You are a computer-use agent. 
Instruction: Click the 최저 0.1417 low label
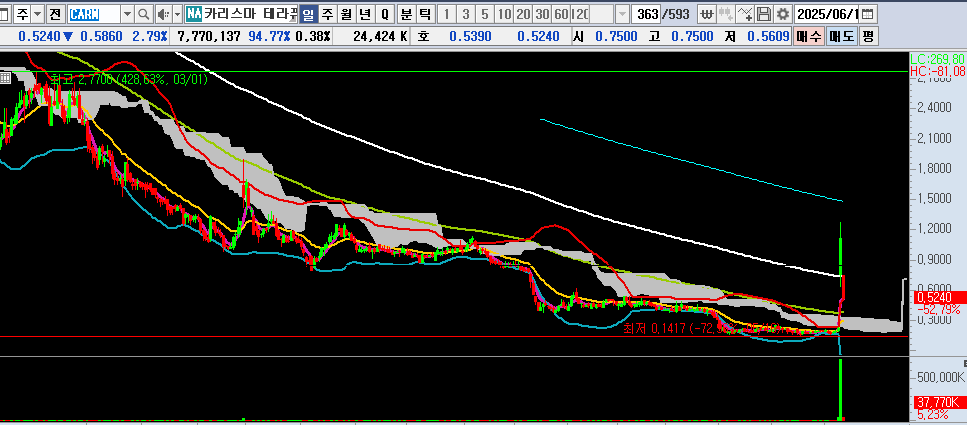[x=703, y=328]
